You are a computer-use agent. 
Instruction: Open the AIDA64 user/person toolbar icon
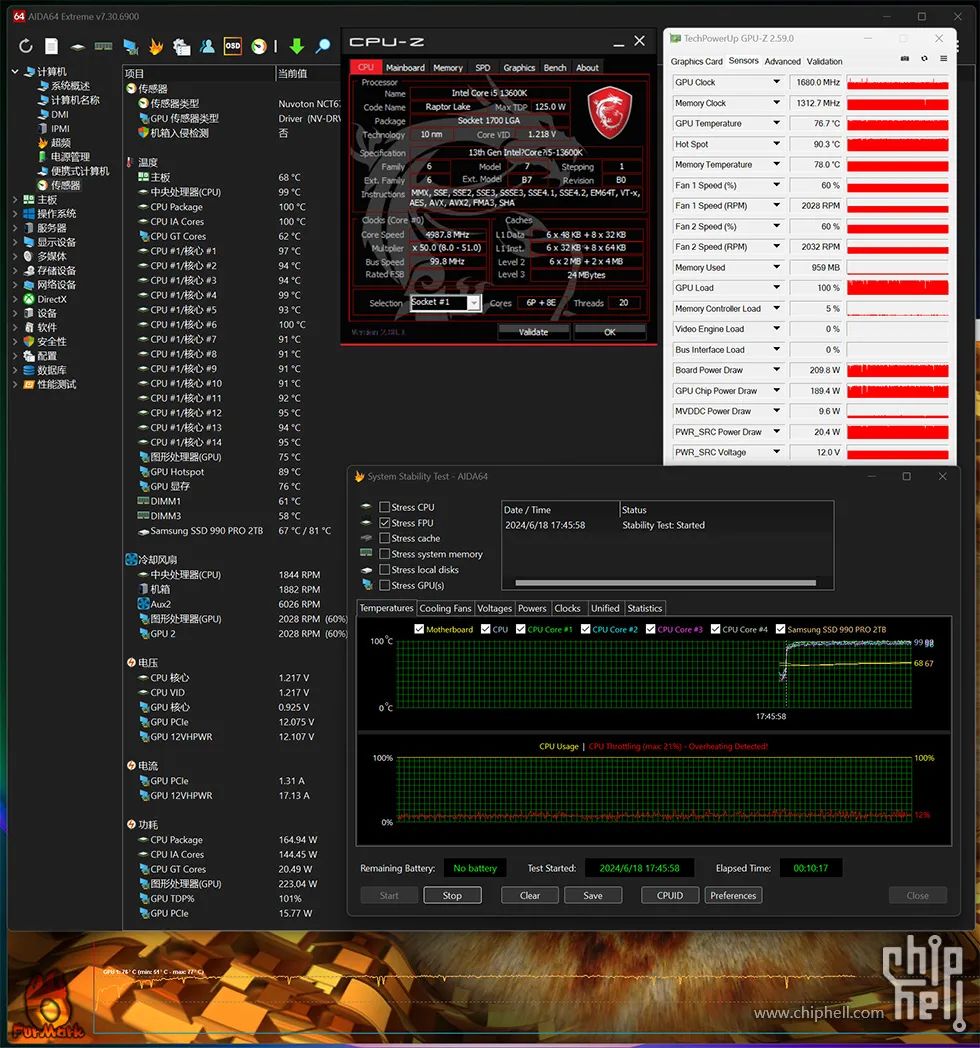(x=207, y=45)
